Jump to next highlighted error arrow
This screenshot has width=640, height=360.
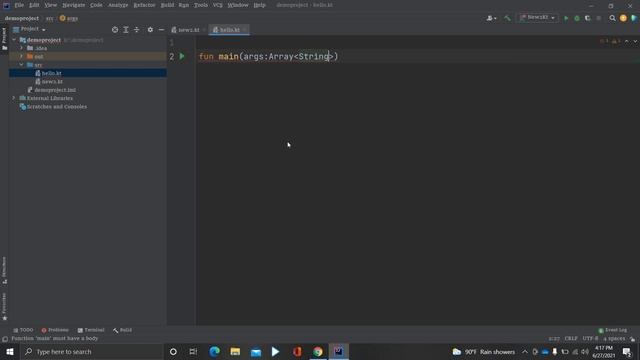(x=635, y=41)
